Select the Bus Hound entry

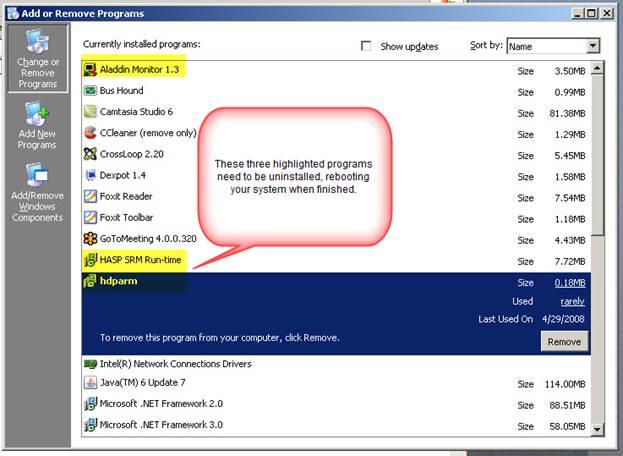point(336,91)
